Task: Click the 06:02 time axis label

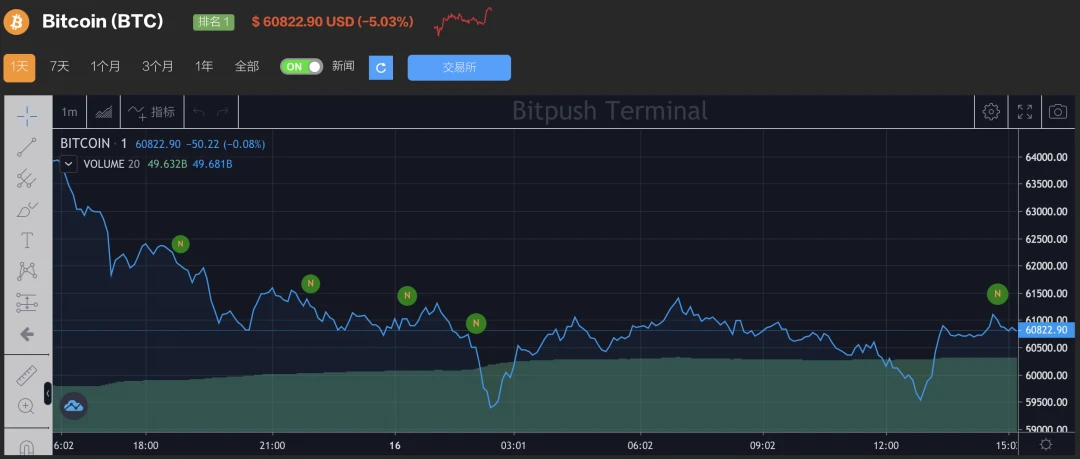Action: tap(640, 445)
